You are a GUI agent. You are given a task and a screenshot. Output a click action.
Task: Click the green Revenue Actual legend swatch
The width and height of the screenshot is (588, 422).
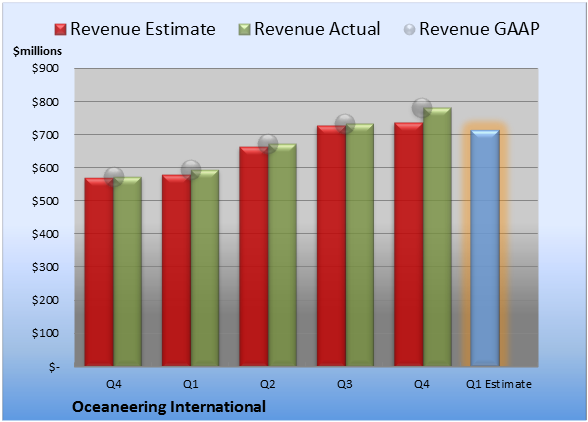[244, 30]
